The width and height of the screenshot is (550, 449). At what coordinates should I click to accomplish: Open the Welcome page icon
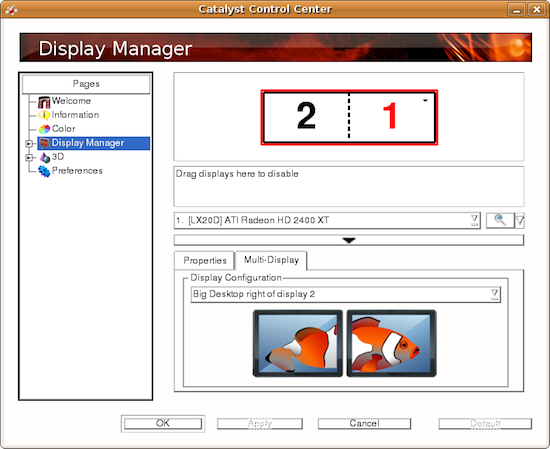click(44, 102)
